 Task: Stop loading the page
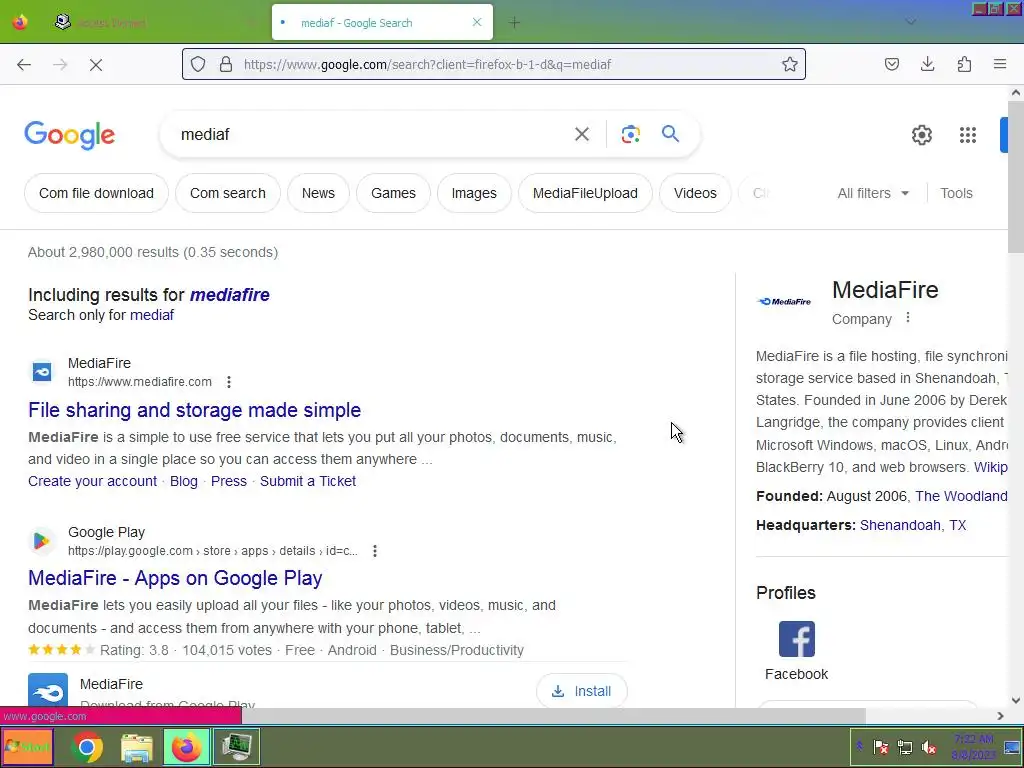[x=96, y=65]
